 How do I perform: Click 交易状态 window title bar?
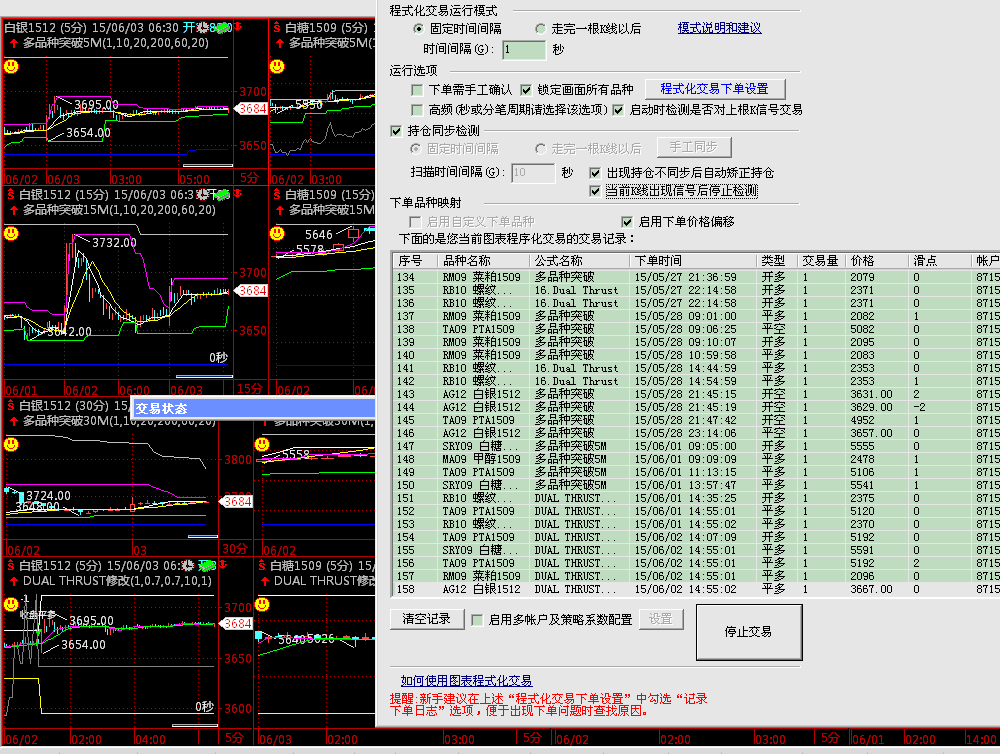(x=253, y=408)
